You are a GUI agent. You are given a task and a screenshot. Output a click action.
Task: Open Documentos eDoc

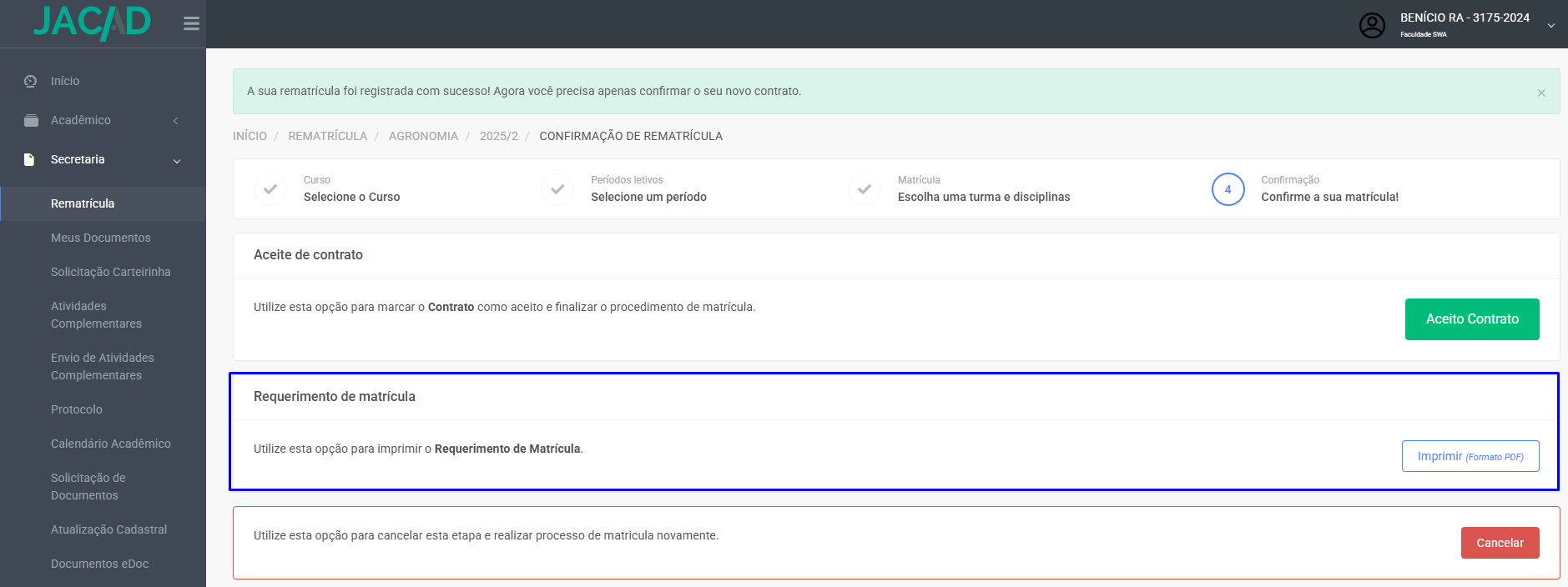tap(100, 564)
